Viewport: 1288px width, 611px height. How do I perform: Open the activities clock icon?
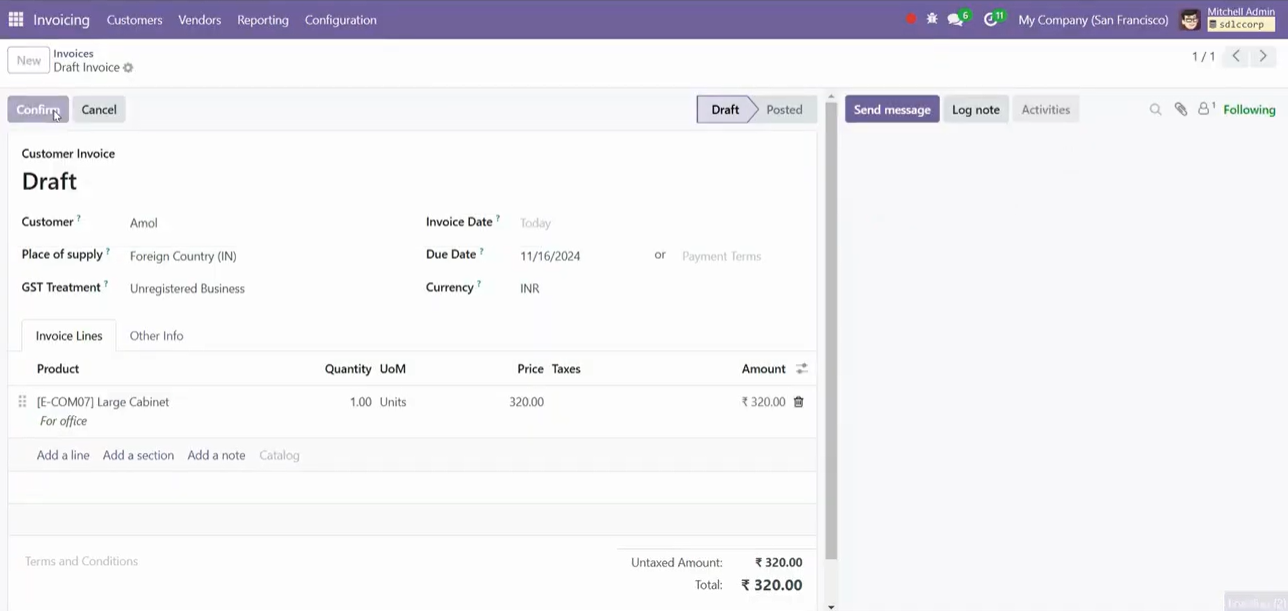click(992, 19)
